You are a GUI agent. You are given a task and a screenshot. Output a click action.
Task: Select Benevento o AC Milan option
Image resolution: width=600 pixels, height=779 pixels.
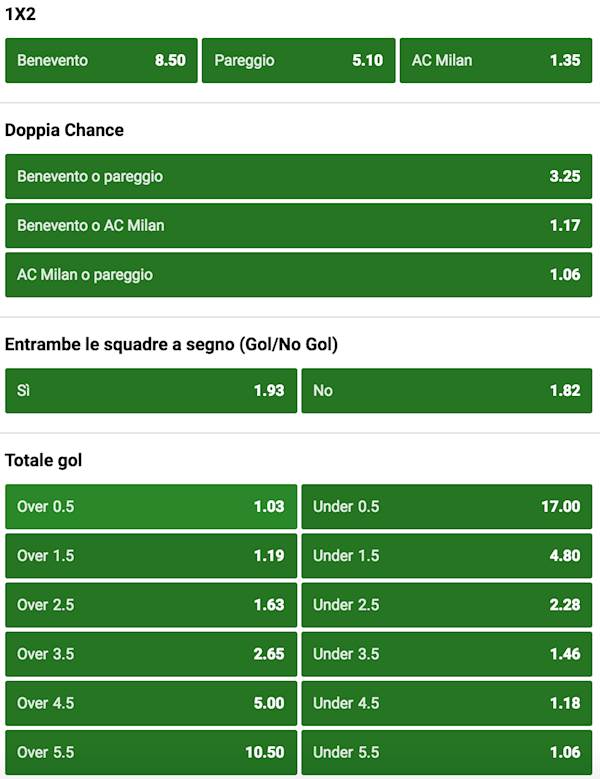(299, 225)
